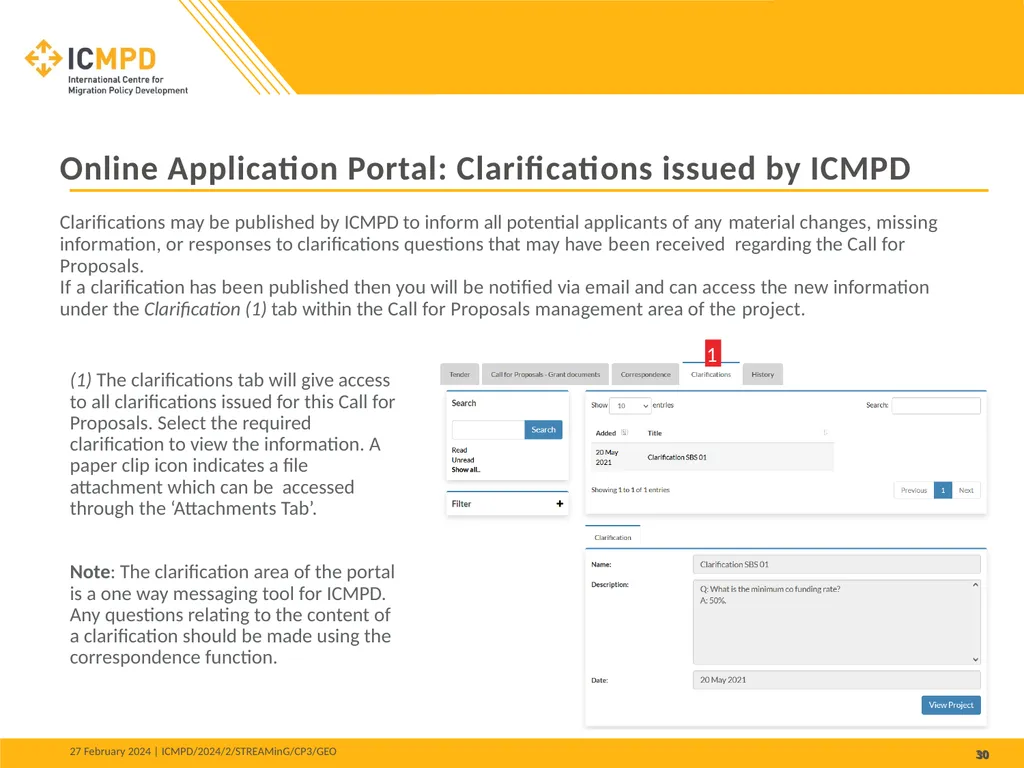This screenshot has width=1024, height=768.
Task: Click the slide number 30
Action: [x=982, y=755]
